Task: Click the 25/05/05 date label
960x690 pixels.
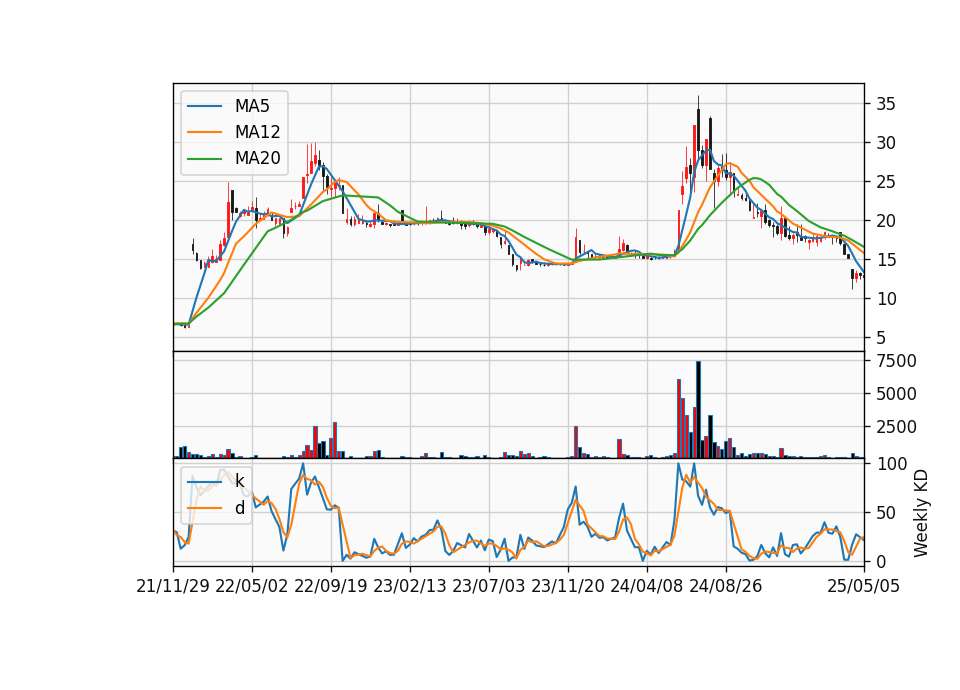Action: click(x=864, y=586)
